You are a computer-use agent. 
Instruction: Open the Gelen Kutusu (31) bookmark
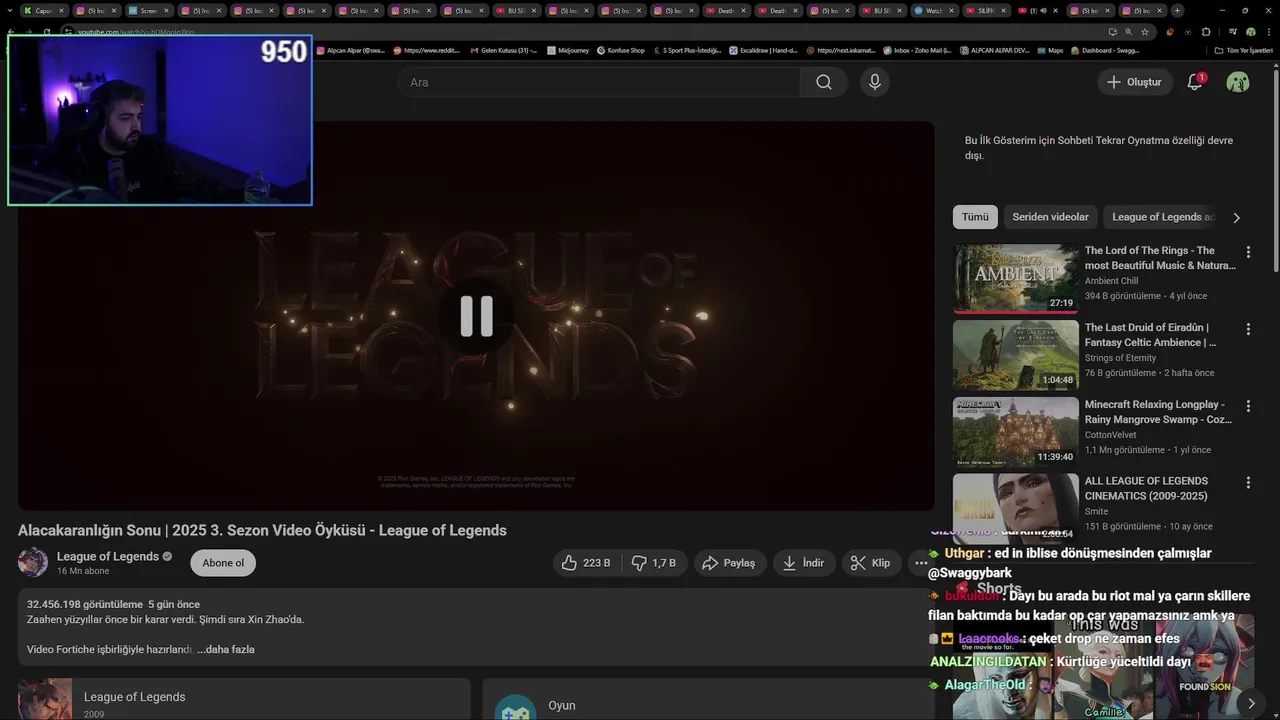[x=502, y=50]
